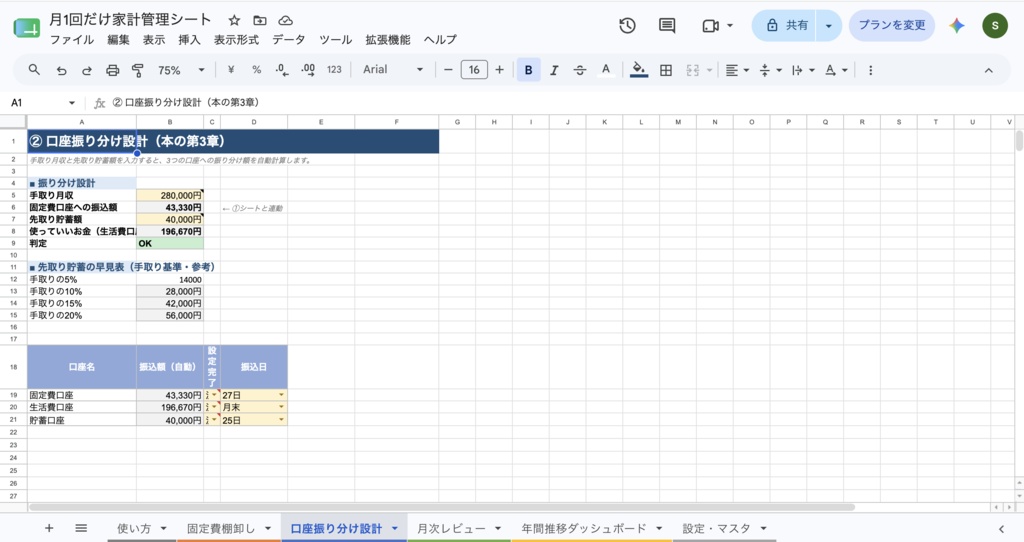Screen dimensions: 1024x542
Task: Star the document
Action: click(234, 20)
